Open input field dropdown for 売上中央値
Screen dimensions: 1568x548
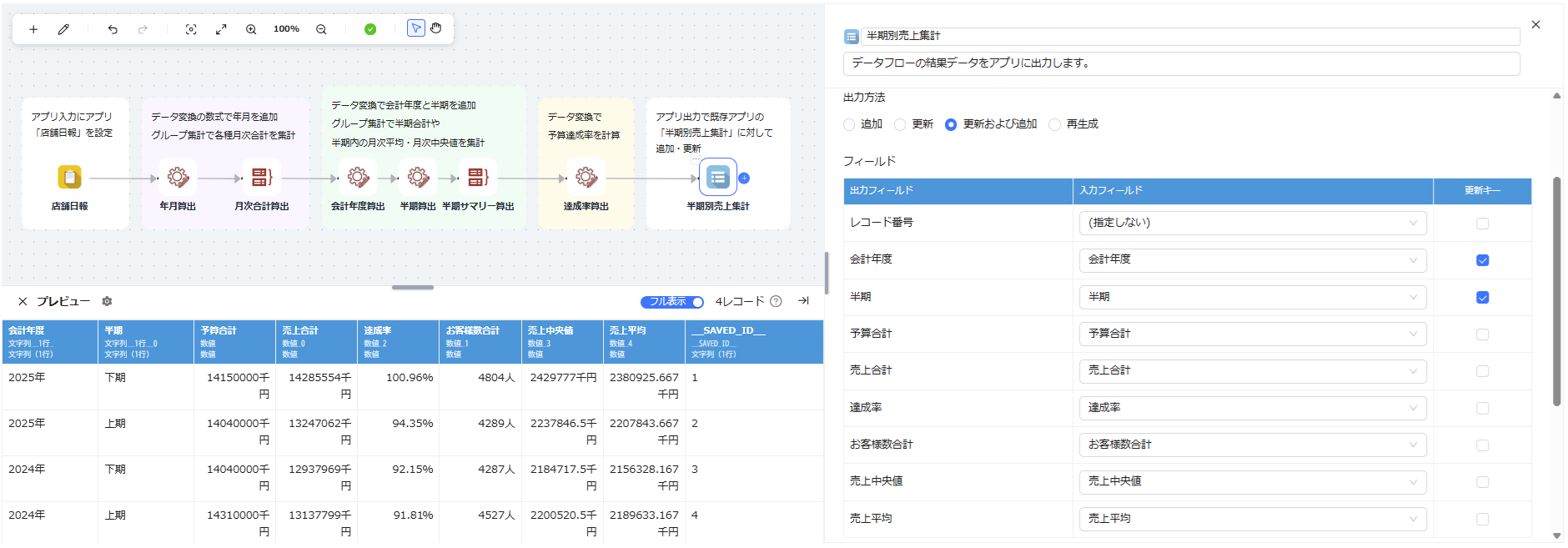(1253, 481)
